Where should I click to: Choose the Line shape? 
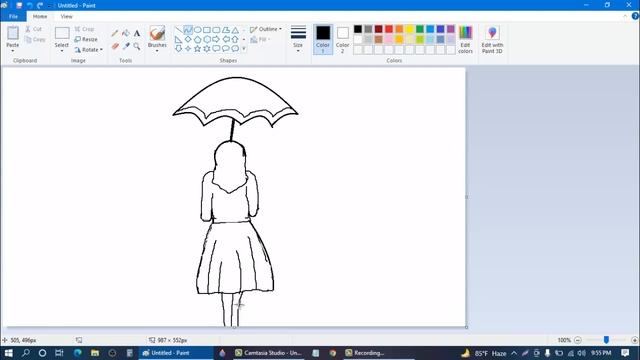pos(178,30)
